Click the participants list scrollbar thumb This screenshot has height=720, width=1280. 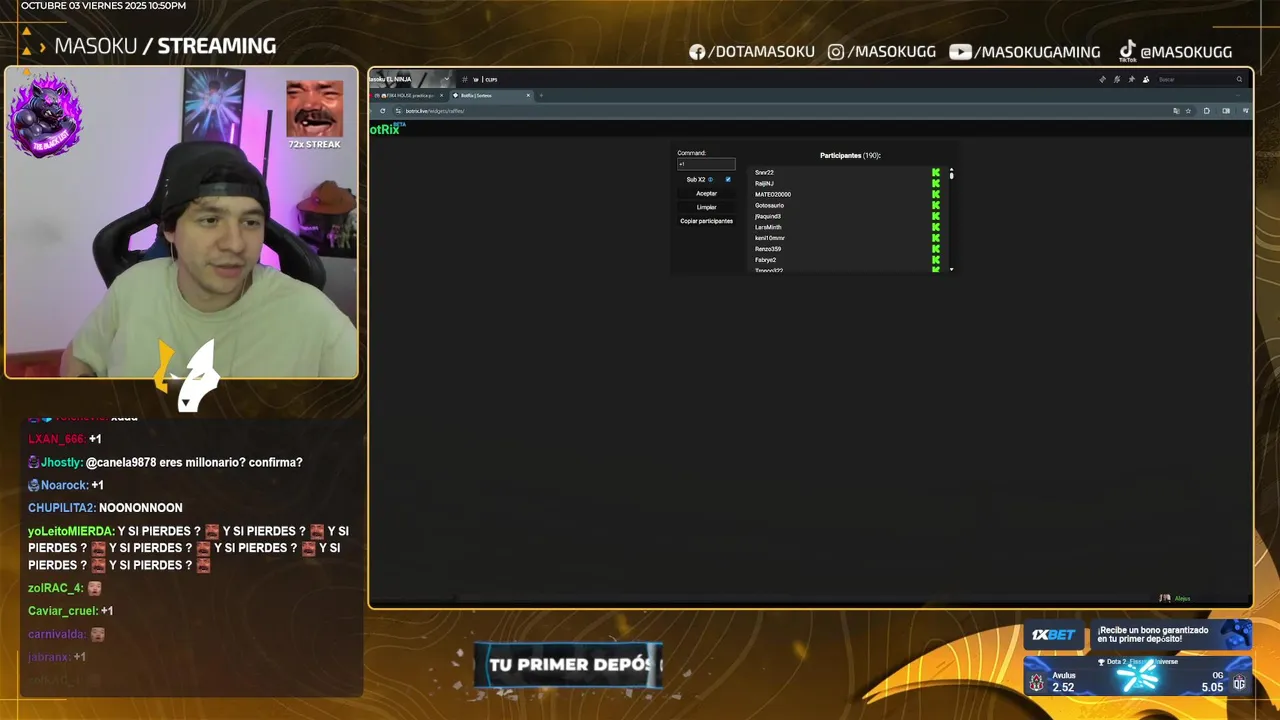(x=951, y=176)
